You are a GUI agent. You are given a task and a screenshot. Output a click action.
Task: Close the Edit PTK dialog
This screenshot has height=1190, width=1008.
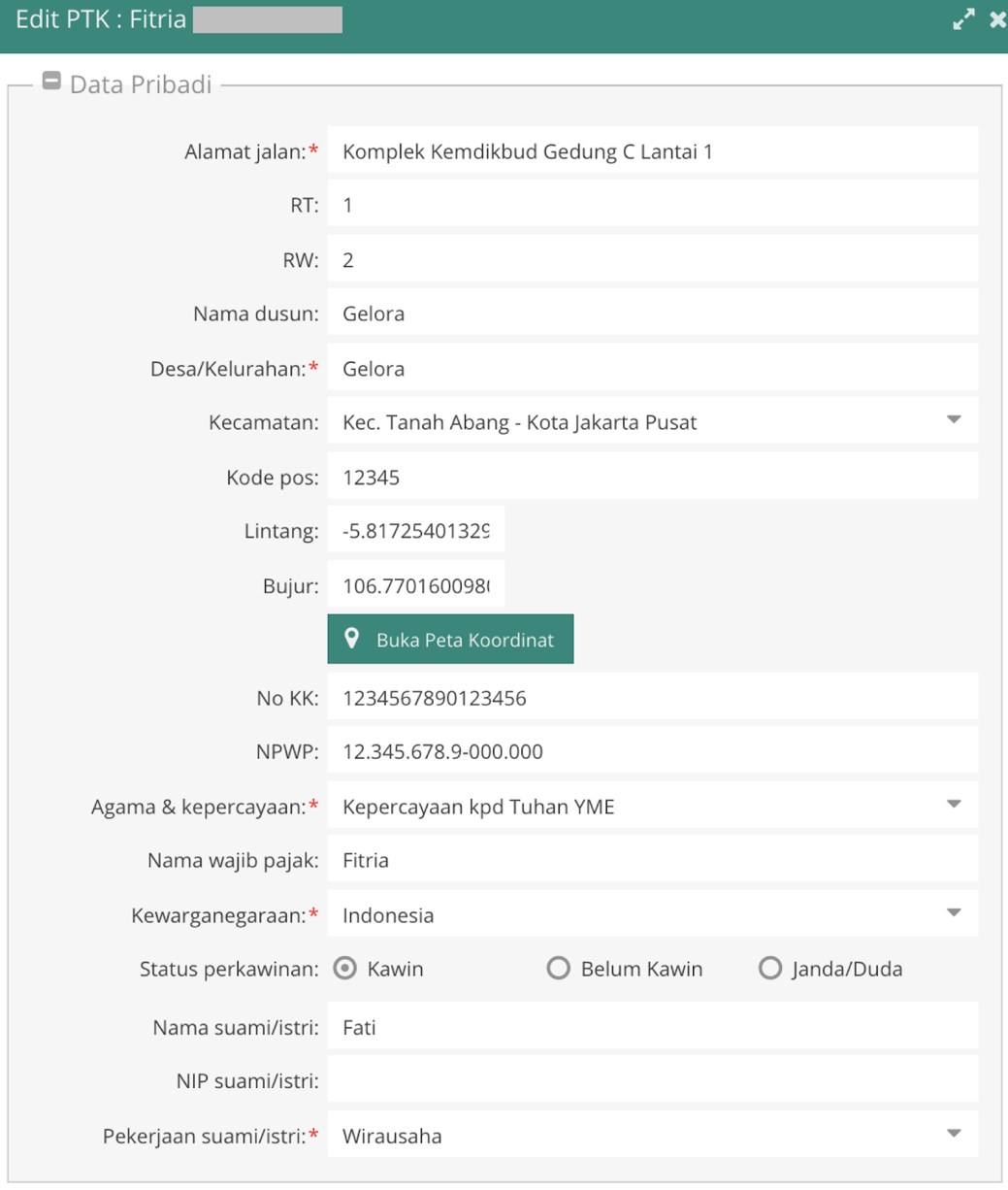[996, 19]
